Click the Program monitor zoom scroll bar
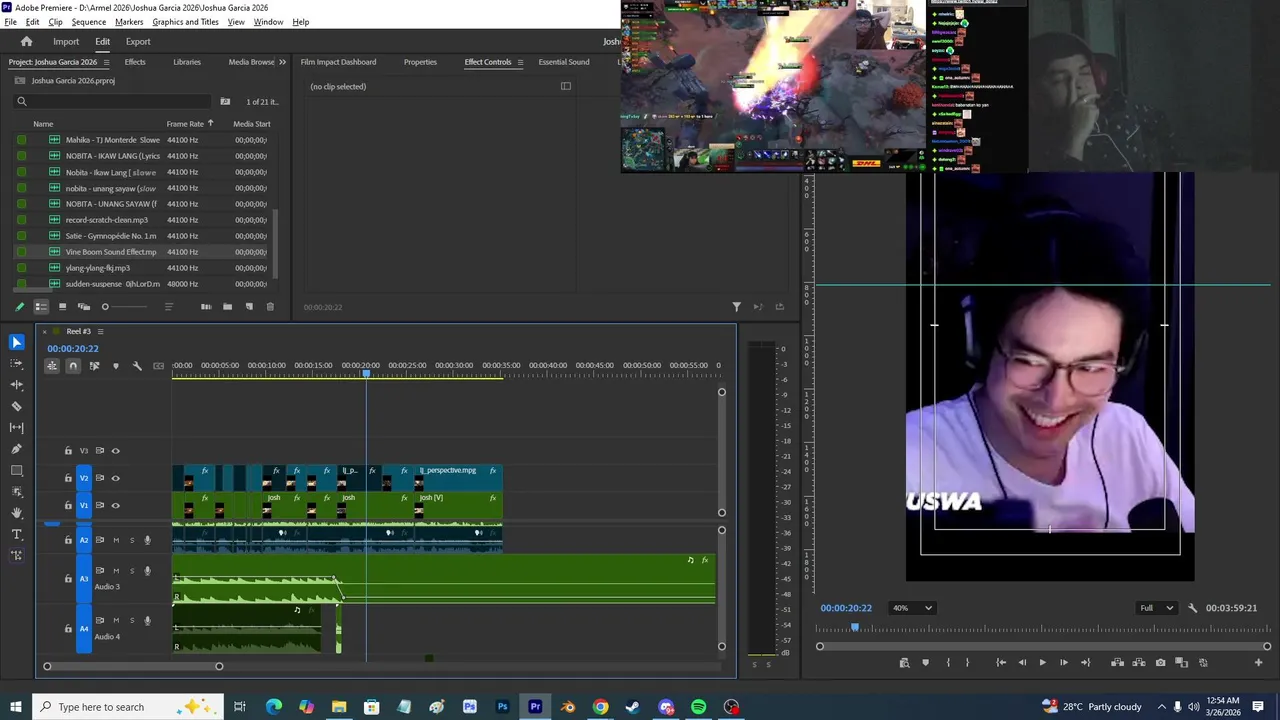 click(x=1043, y=647)
